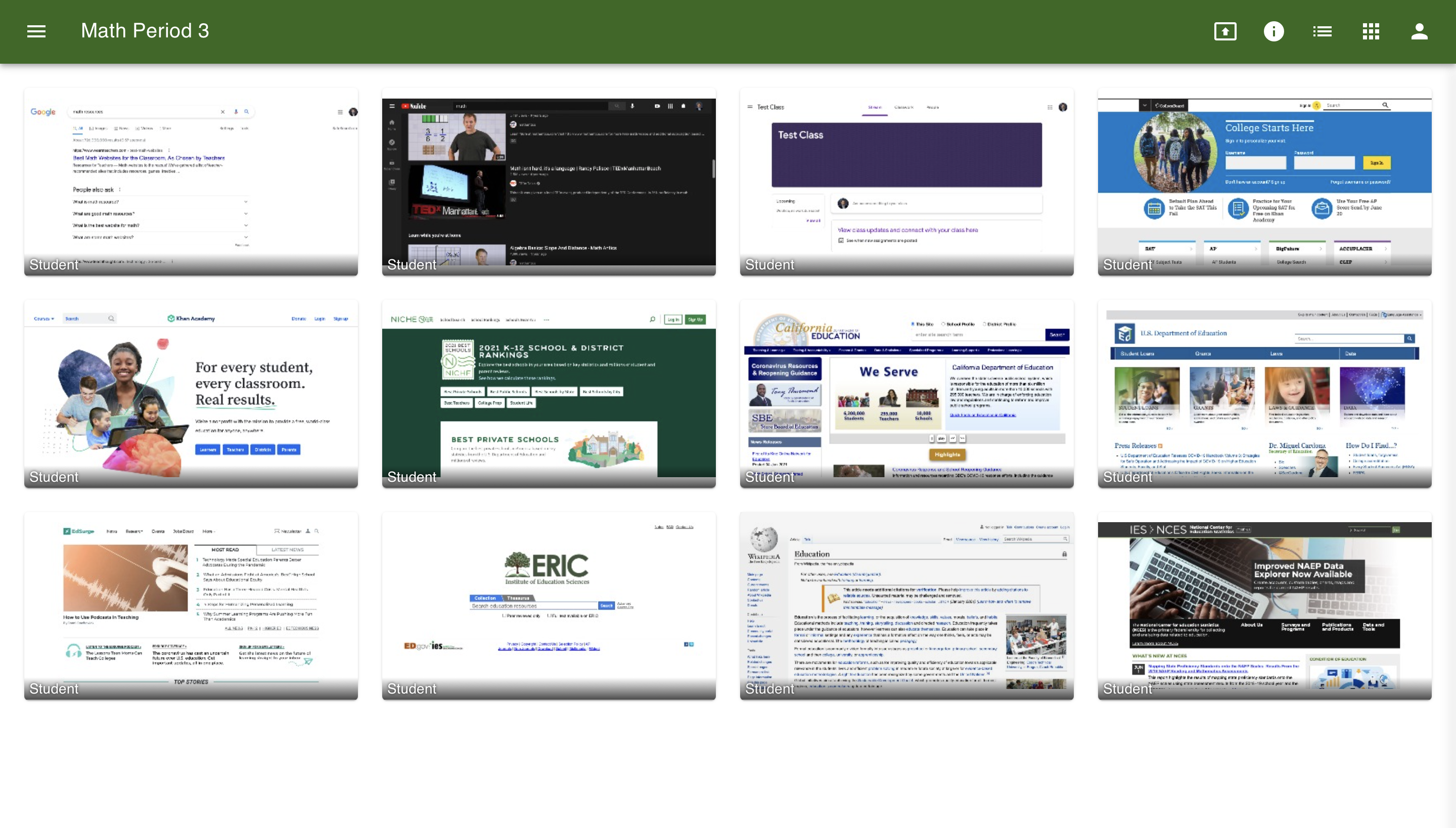Open the account profile icon
Image resolution: width=1456 pixels, height=828 pixels.
[1419, 31]
